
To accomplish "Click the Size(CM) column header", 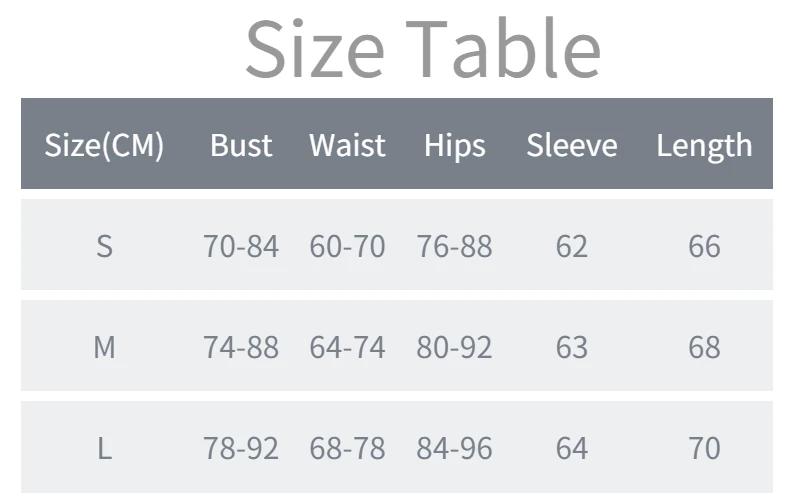I will 104,145.
